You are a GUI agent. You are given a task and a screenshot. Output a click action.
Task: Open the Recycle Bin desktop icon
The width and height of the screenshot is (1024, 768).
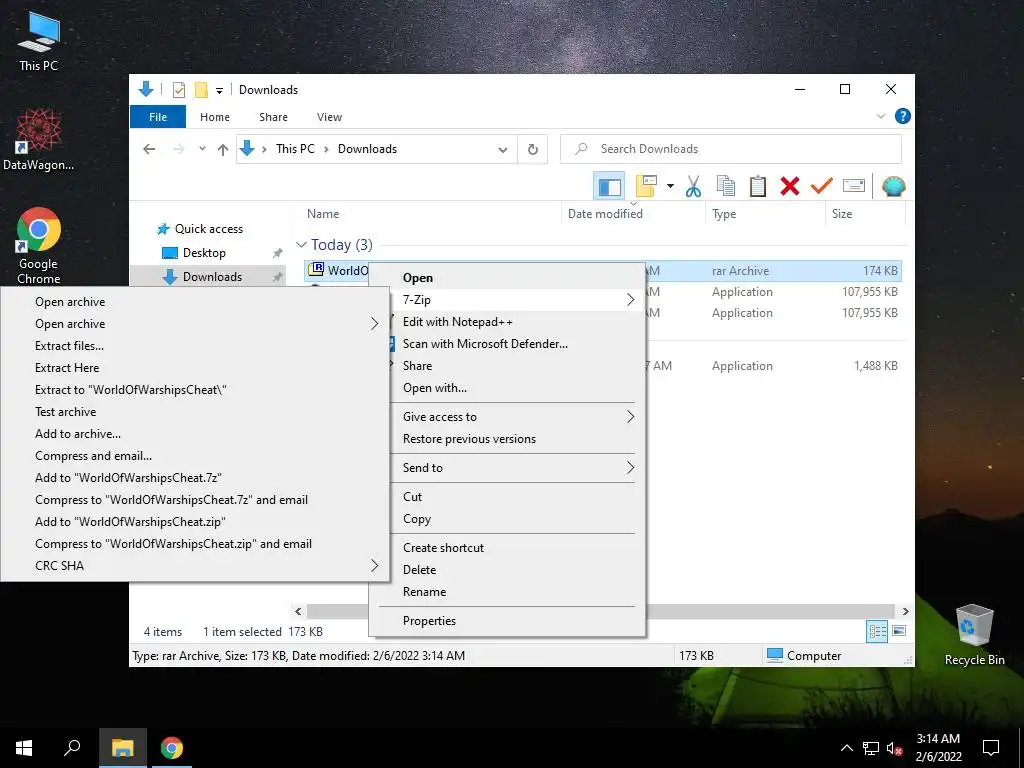pos(974,635)
